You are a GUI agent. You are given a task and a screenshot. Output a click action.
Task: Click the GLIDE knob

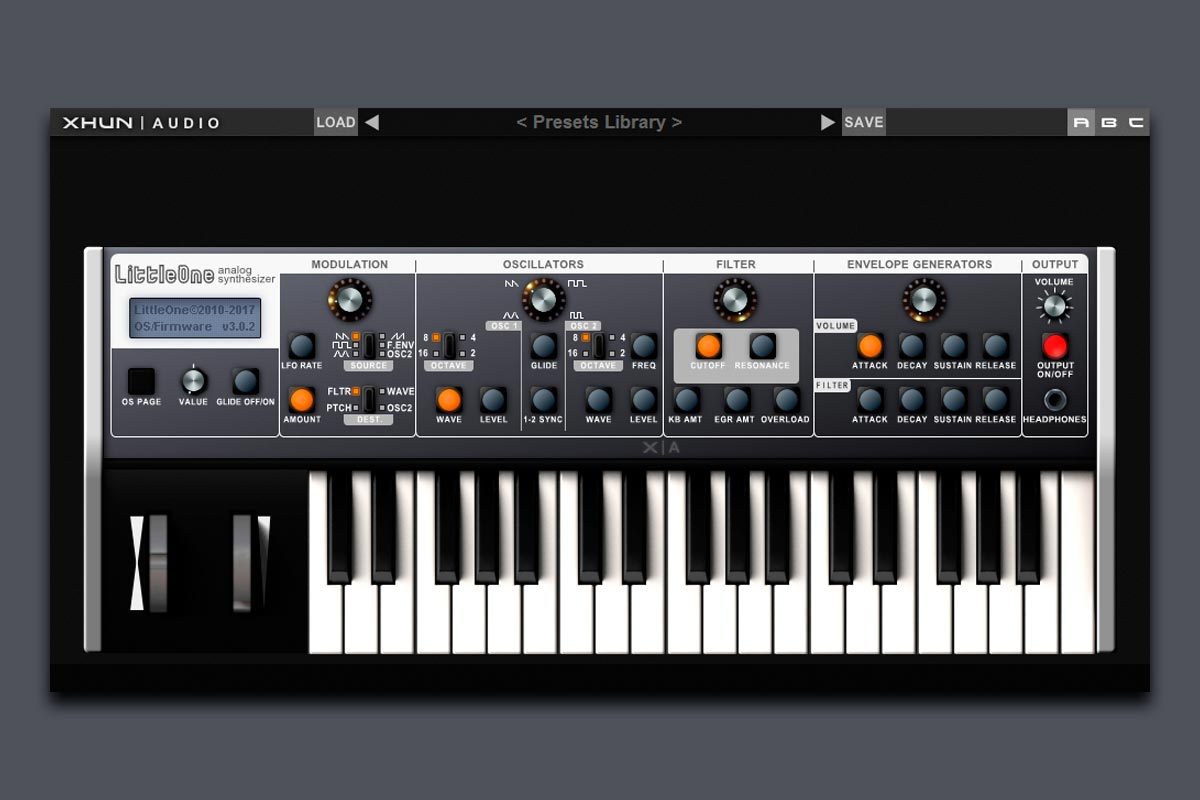click(x=544, y=346)
